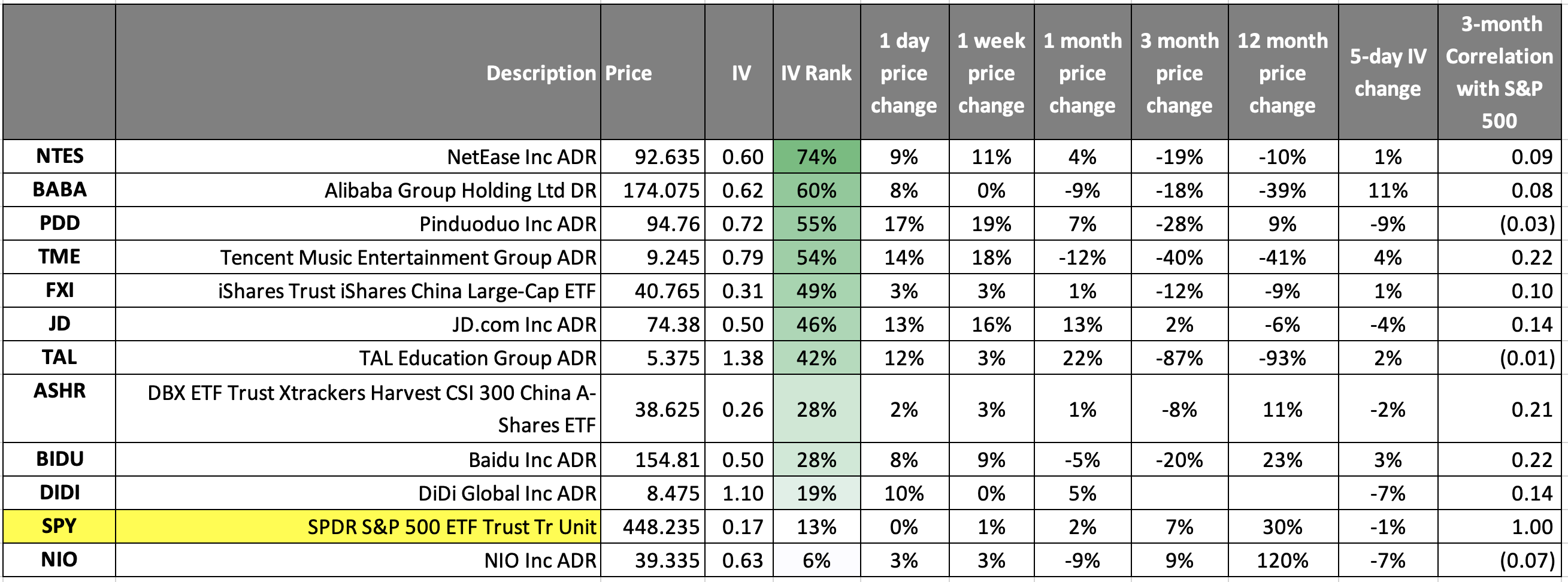
Task: Select iShares China Large-Cap ETF description
Action: (407, 291)
